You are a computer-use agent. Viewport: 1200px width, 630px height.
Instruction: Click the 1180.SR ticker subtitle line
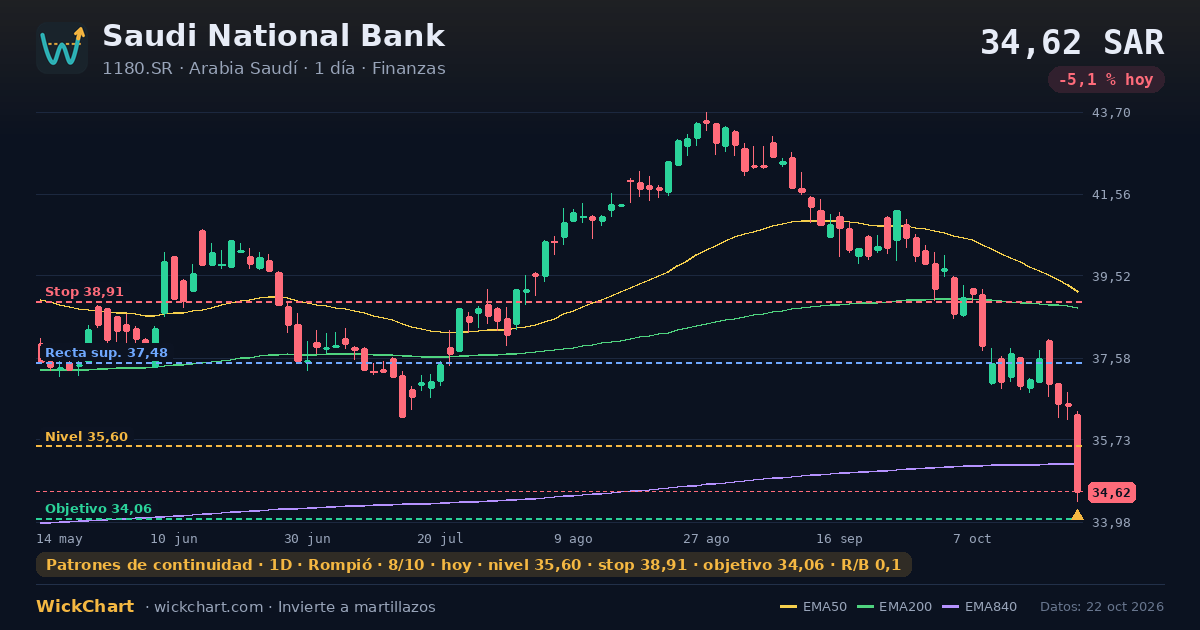click(x=274, y=68)
